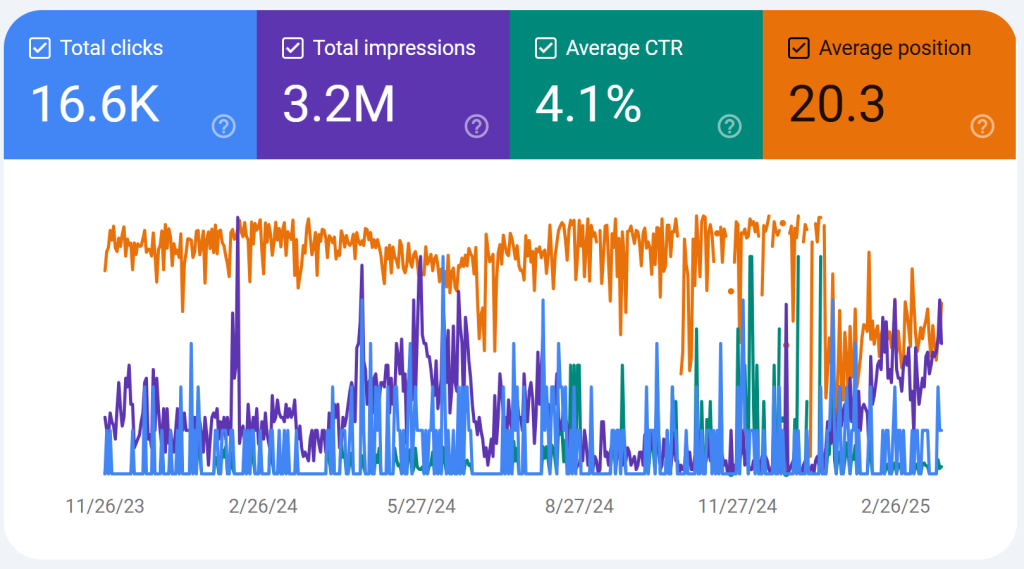Click the 8/27/24 date on the axis
The height and width of the screenshot is (569, 1024).
(x=579, y=506)
